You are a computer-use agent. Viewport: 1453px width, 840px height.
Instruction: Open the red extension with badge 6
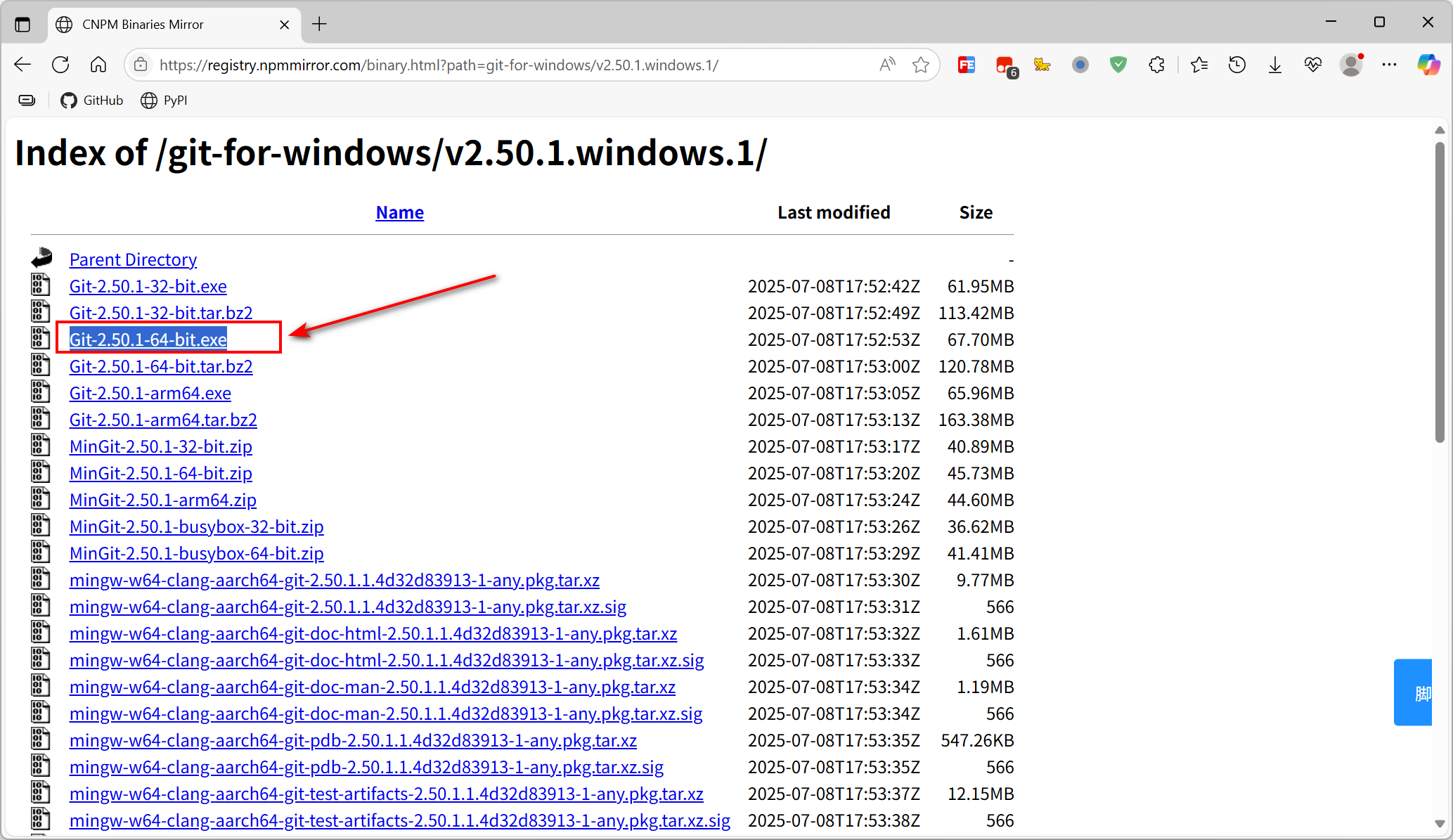pyautogui.click(x=1006, y=66)
